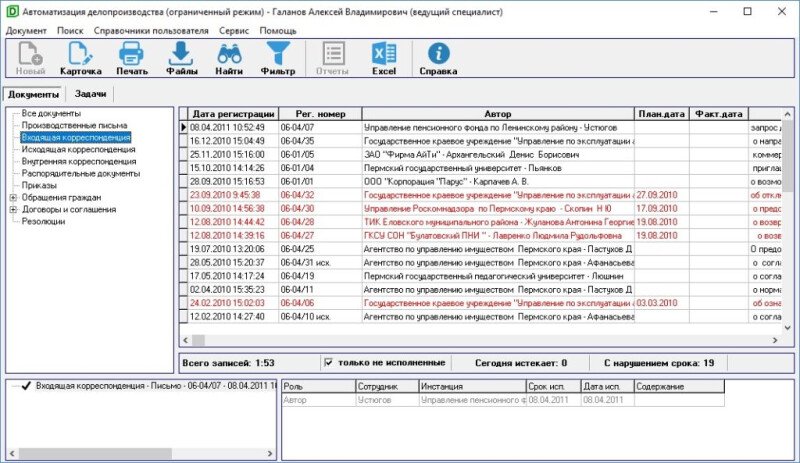The image size is (800, 463).
Task: Click checkmark beside Входящая корреспонденция letter entry
Action: pos(26,384)
